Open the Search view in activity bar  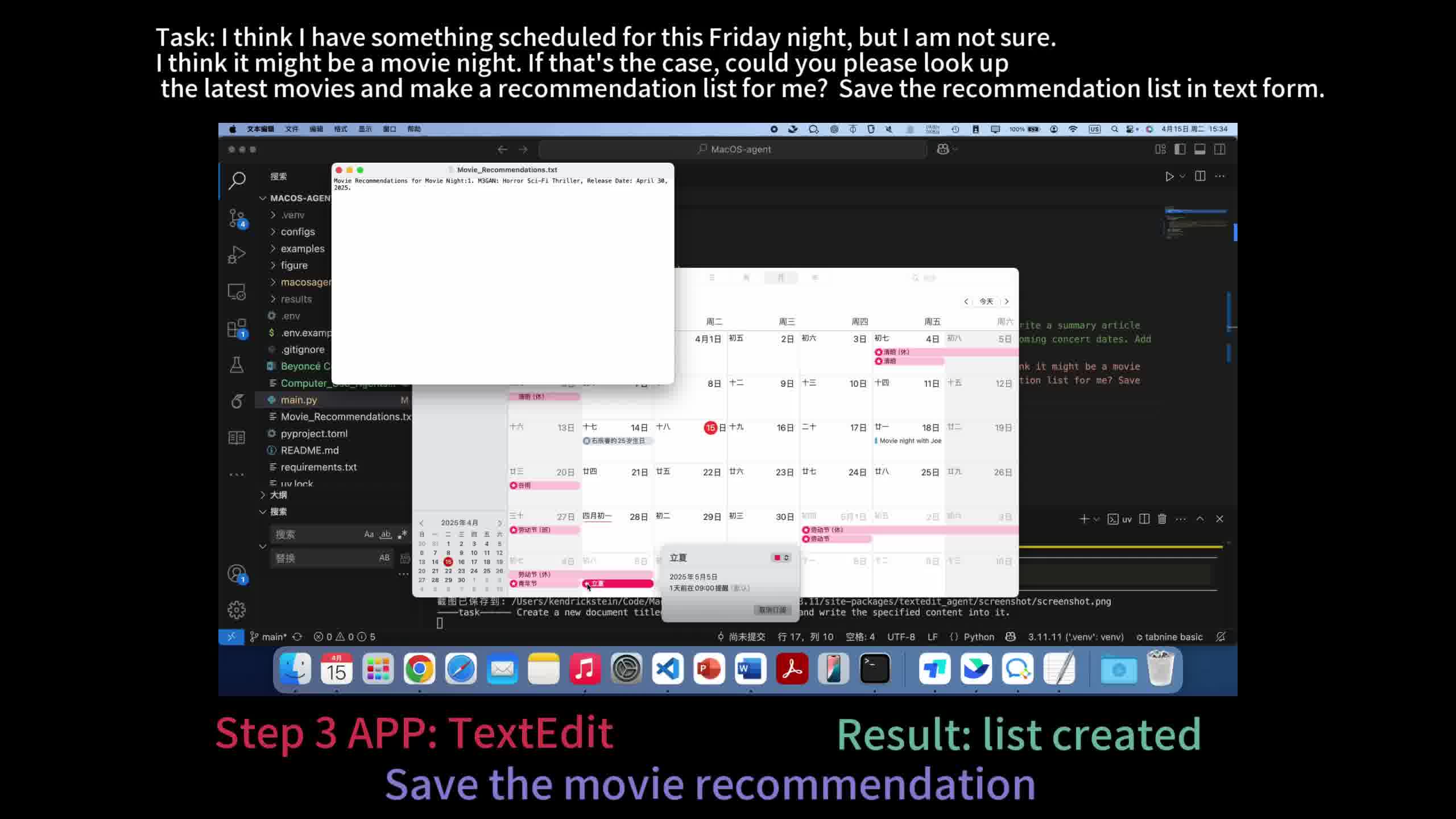pyautogui.click(x=237, y=181)
